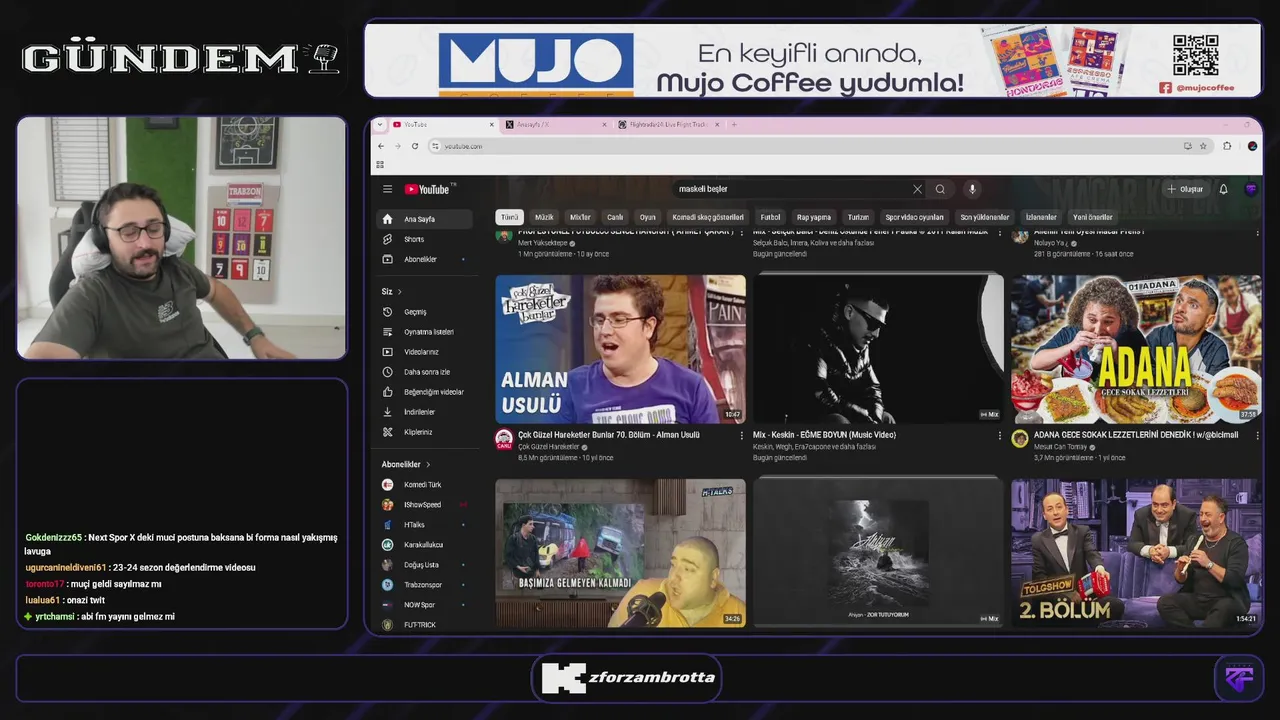Select the İzlenenler filter chip
This screenshot has width=1280, height=720.
pyautogui.click(x=1041, y=217)
